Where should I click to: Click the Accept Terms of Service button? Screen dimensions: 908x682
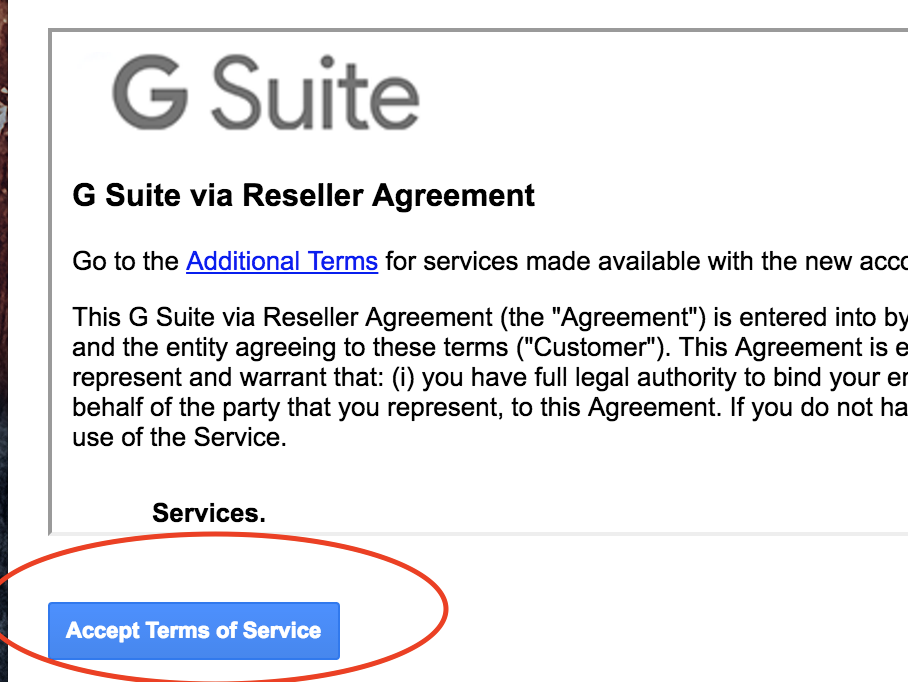[193, 631]
